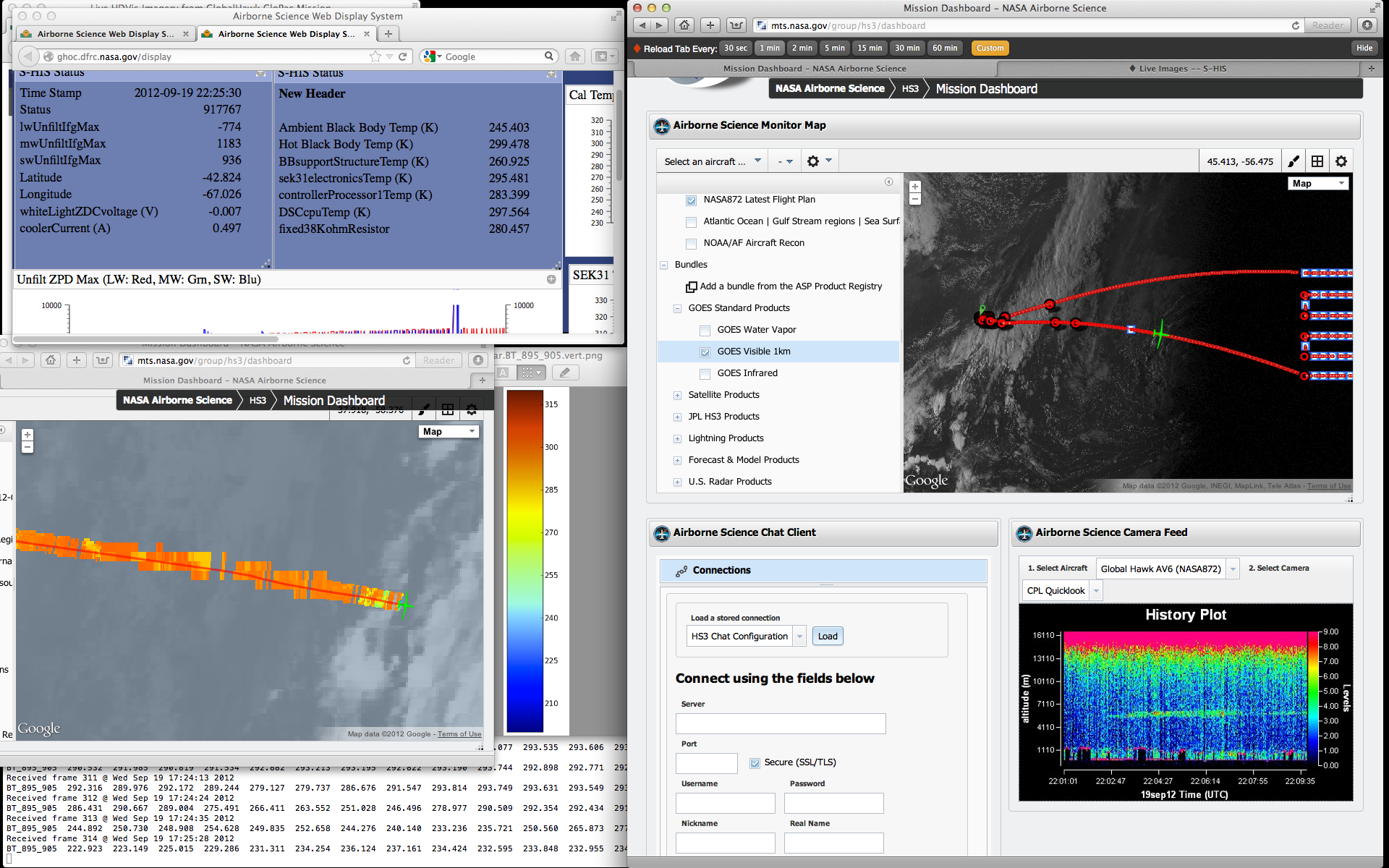Uncheck GOES Visible 1km layer
The width and height of the screenshot is (1389, 868).
[x=705, y=352]
